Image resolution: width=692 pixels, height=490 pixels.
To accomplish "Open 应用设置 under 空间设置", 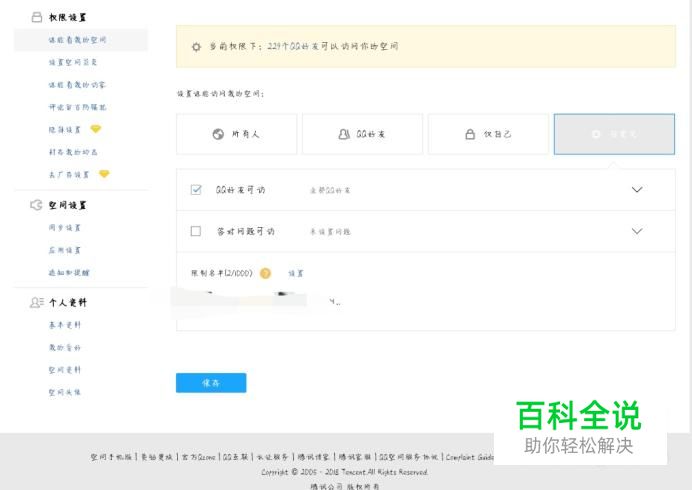I will (64, 250).
